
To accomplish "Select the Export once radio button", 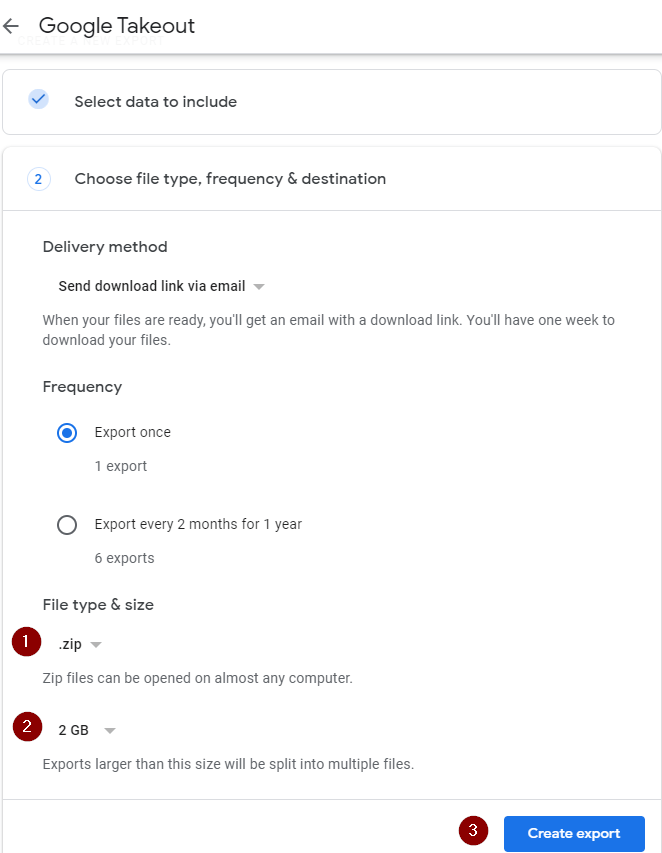I will pyautogui.click(x=67, y=433).
